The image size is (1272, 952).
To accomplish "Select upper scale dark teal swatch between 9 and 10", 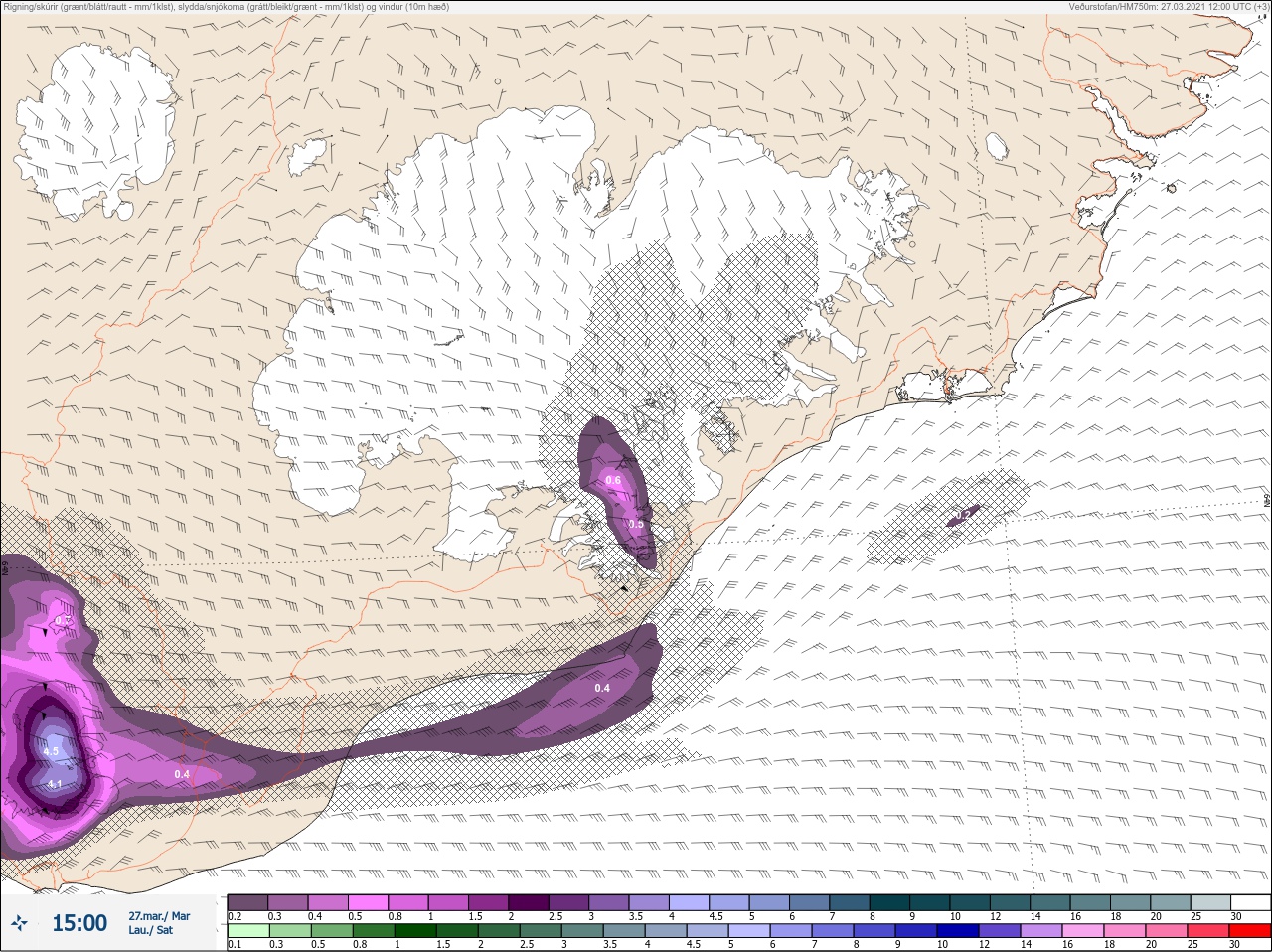I will coord(930,902).
